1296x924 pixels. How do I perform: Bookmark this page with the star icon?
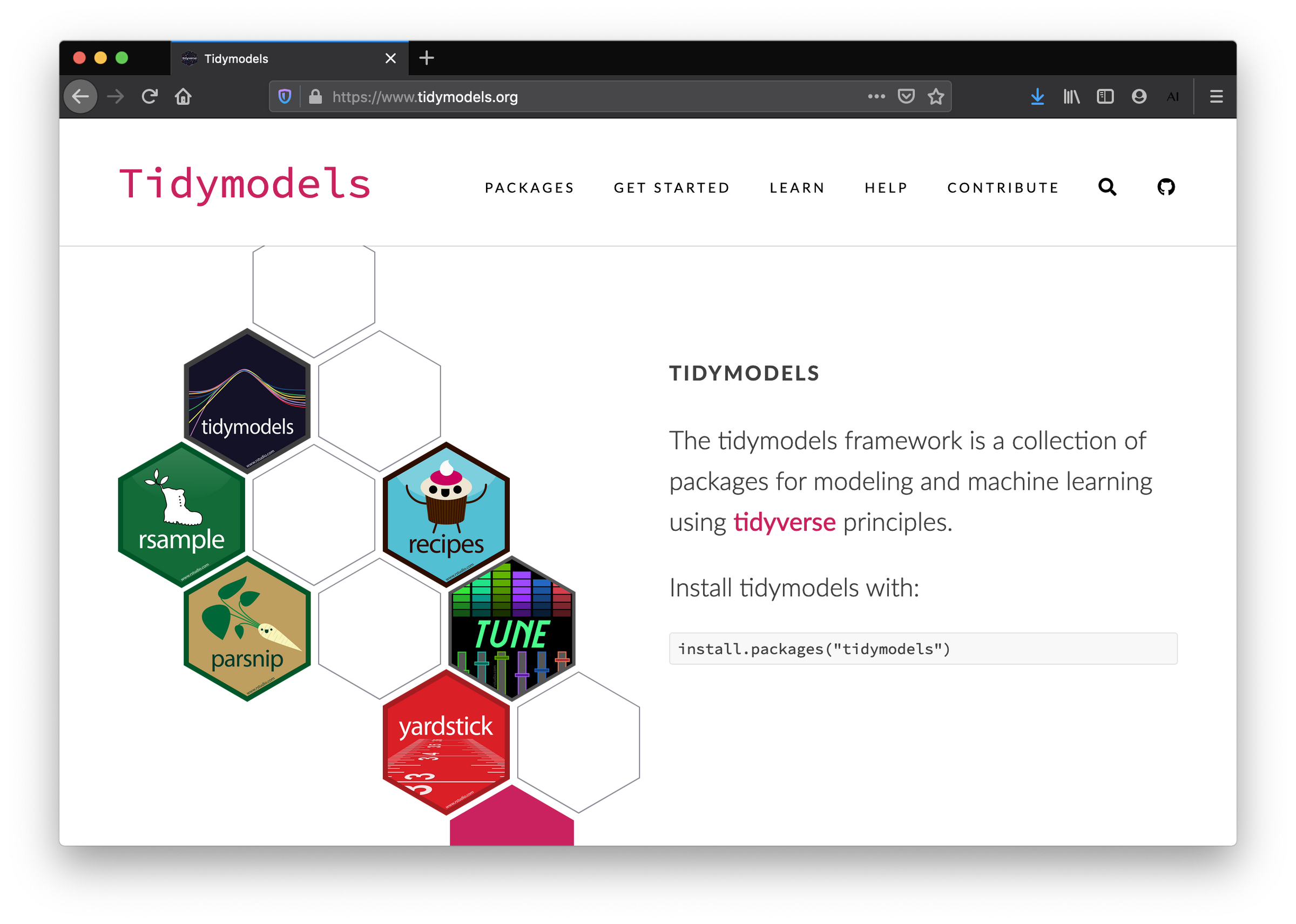[935, 96]
